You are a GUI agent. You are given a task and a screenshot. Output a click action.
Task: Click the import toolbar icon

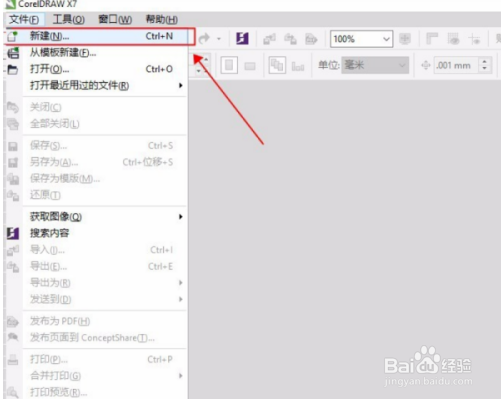click(x=269, y=39)
